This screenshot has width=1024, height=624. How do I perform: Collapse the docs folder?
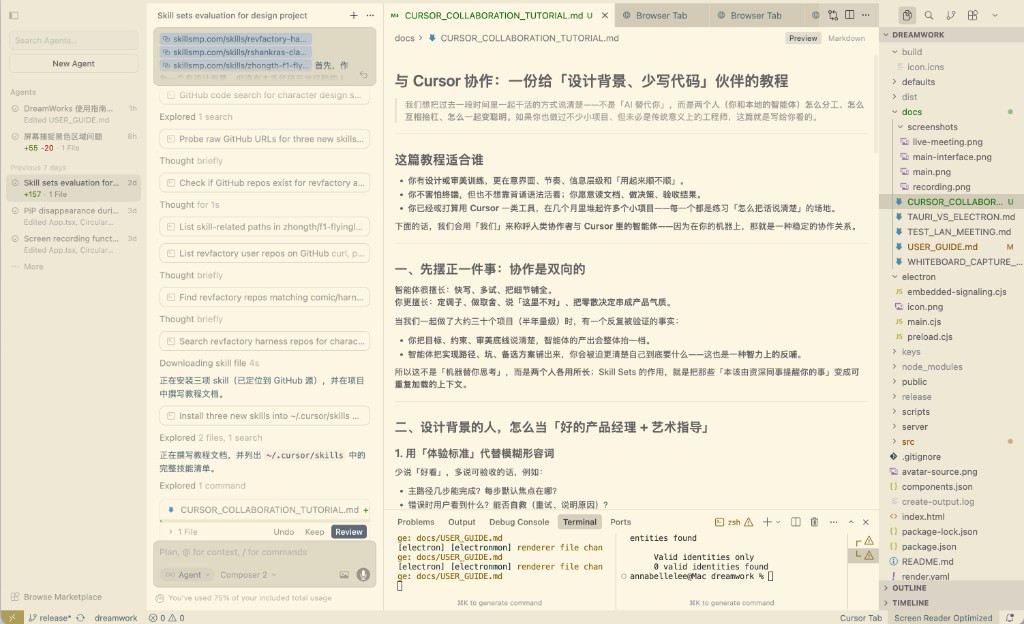tap(895, 112)
